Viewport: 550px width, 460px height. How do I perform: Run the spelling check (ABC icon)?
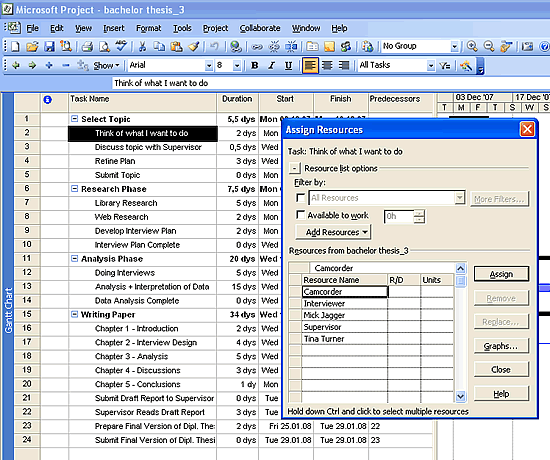(x=121, y=46)
